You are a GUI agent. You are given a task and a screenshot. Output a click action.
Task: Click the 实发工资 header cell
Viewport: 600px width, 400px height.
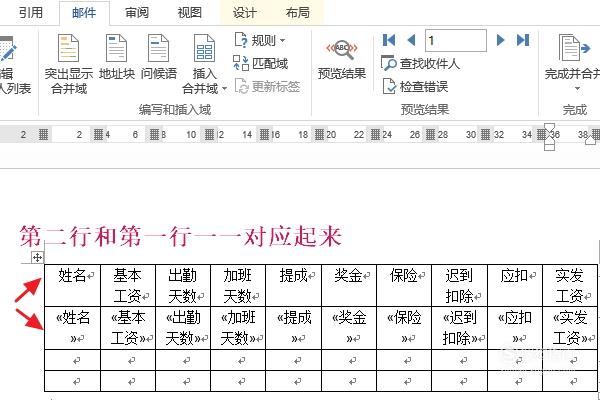(570, 285)
